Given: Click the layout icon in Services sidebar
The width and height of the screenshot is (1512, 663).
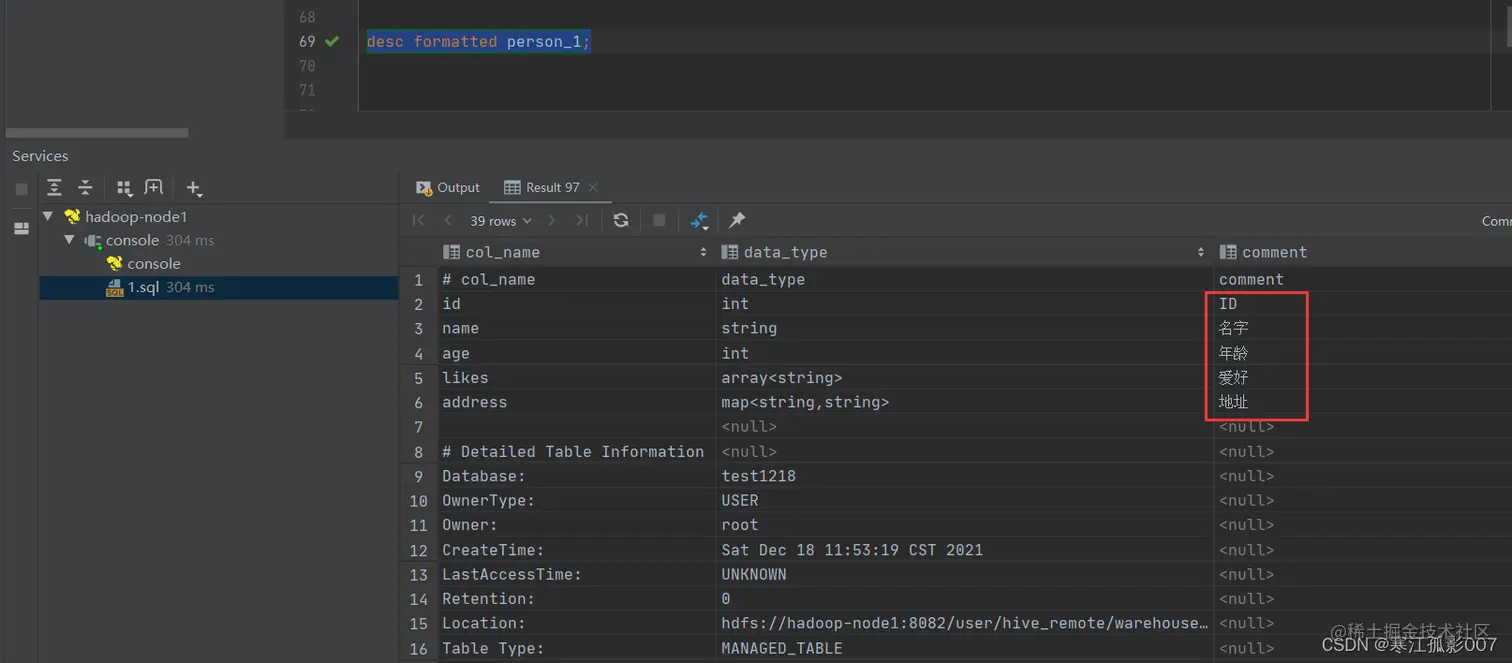Looking at the screenshot, I should (x=21, y=228).
